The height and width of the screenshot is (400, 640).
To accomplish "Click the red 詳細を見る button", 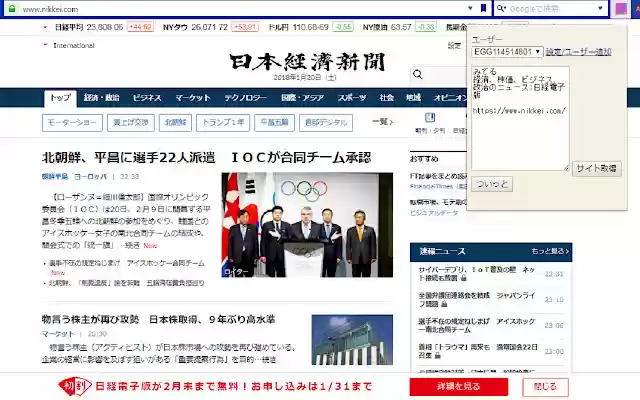I will coord(459,387).
